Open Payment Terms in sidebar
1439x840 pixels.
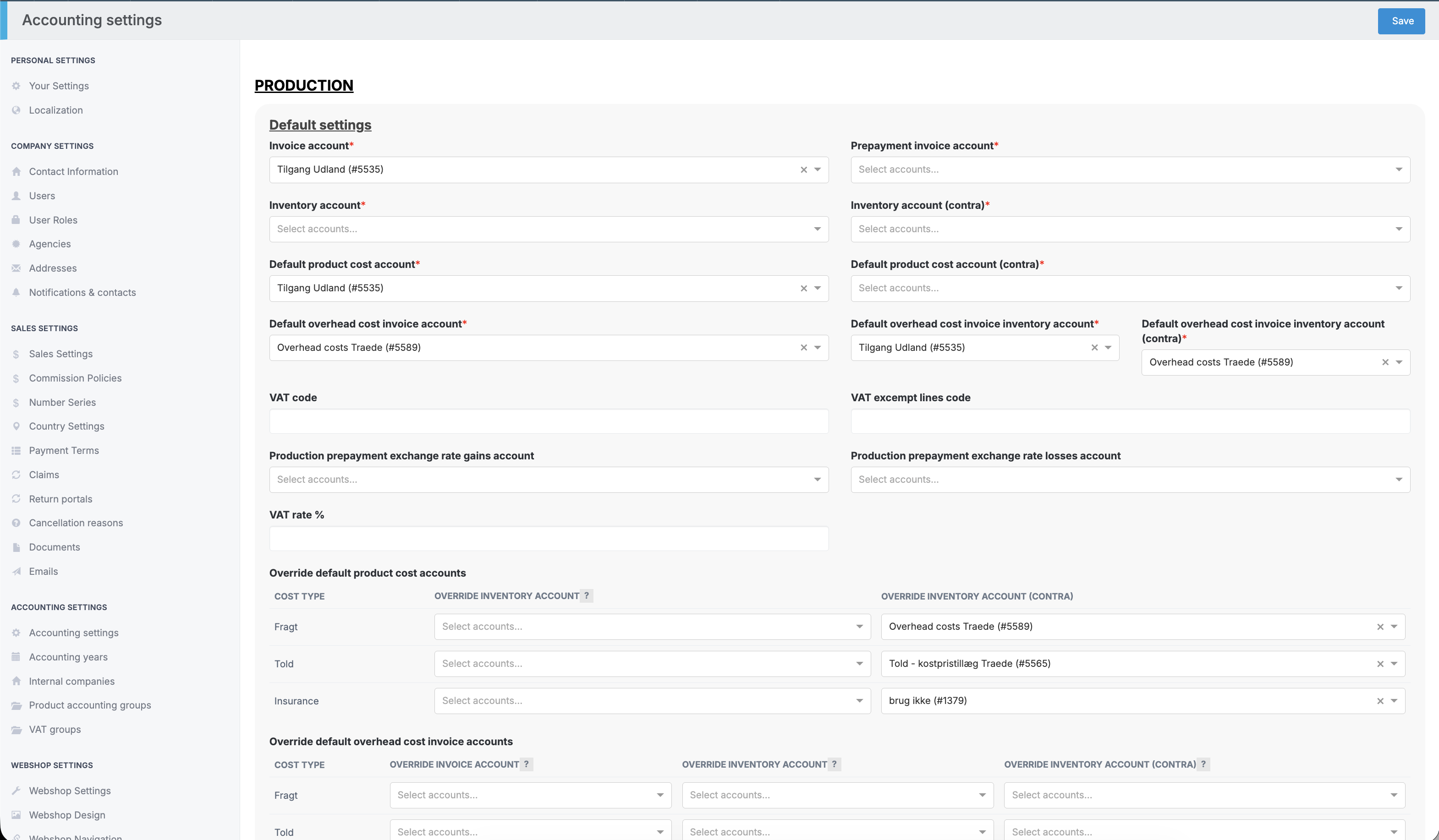coord(64,451)
